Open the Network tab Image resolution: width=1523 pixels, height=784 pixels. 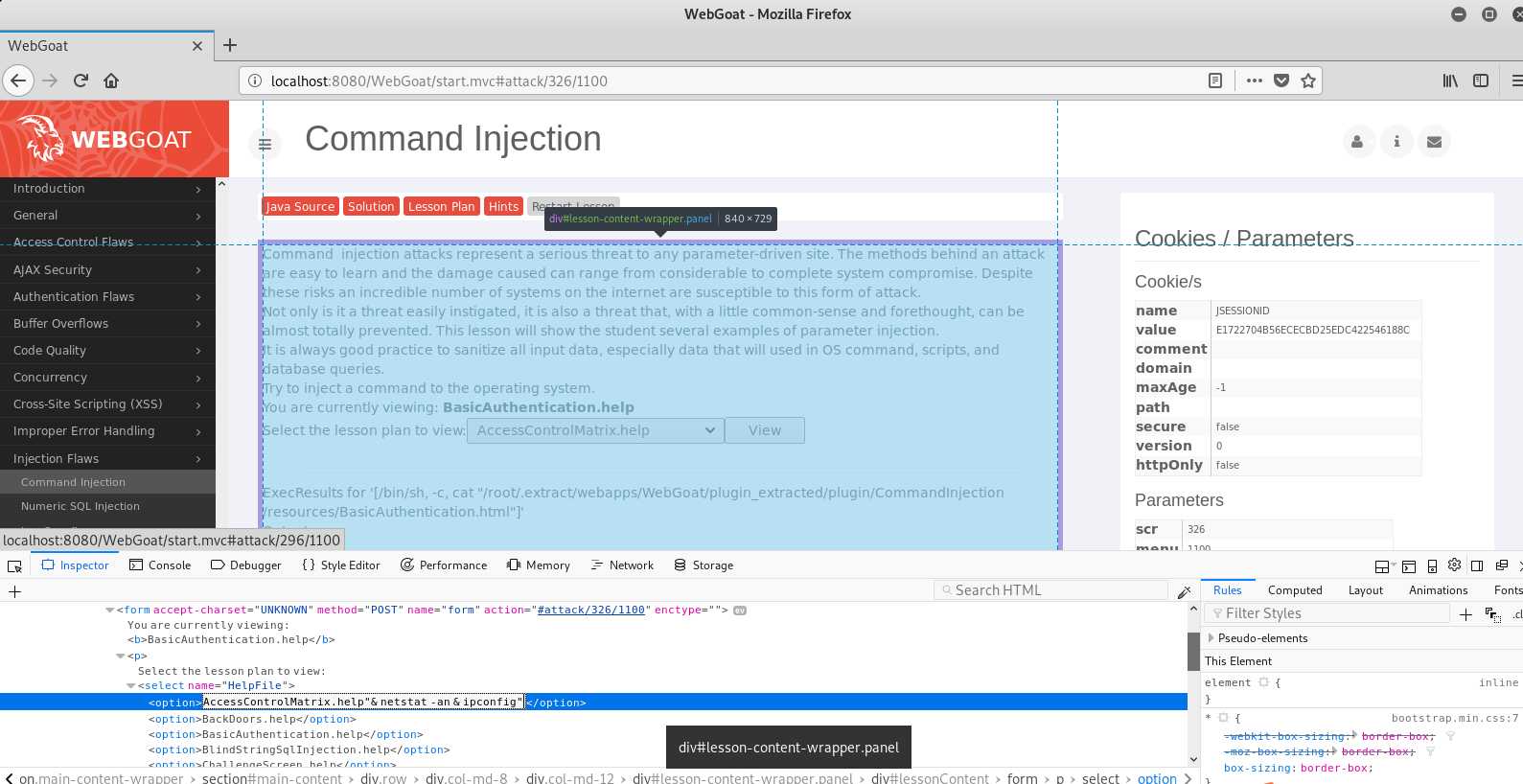(622, 565)
